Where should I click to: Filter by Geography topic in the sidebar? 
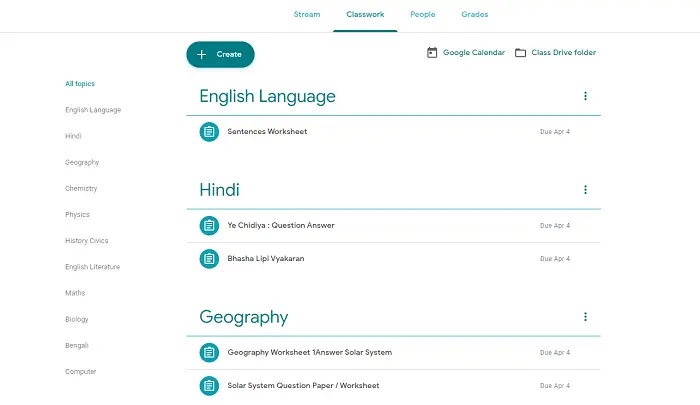[82, 162]
